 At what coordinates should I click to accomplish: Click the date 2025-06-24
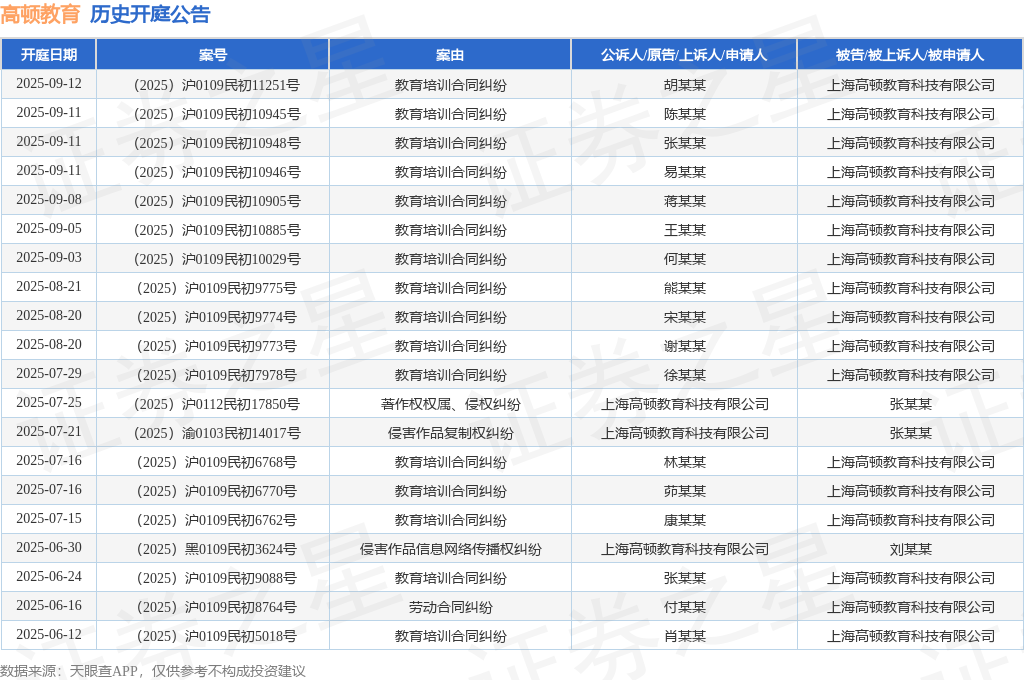(x=49, y=577)
